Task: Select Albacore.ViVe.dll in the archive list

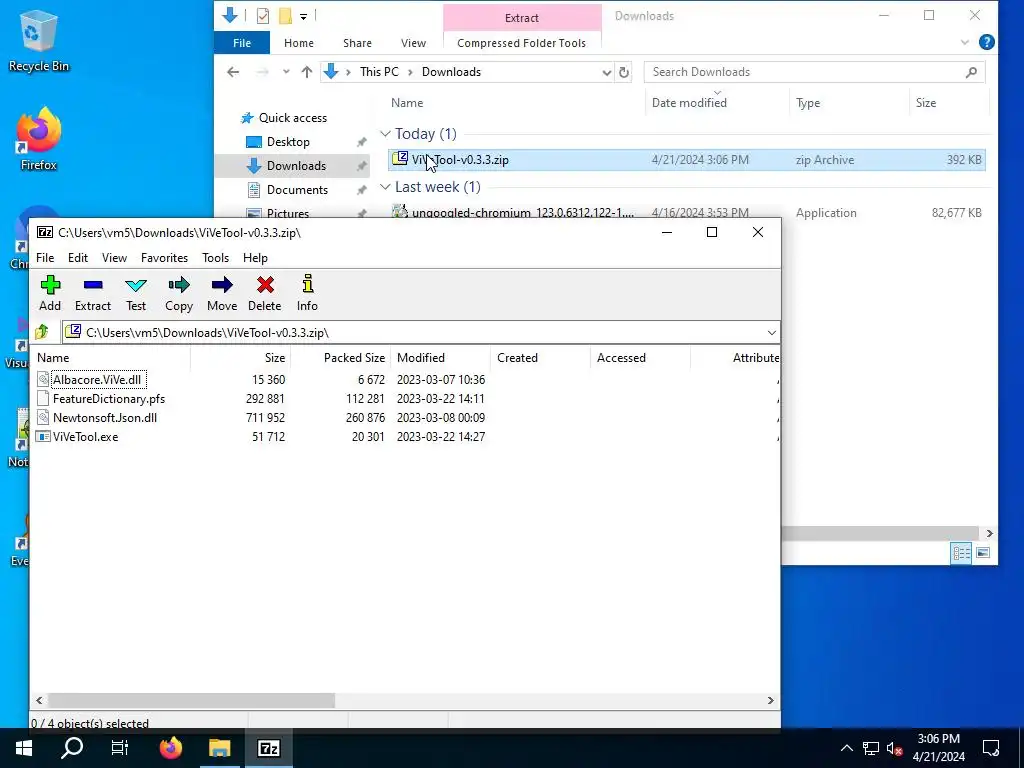Action: click(97, 379)
